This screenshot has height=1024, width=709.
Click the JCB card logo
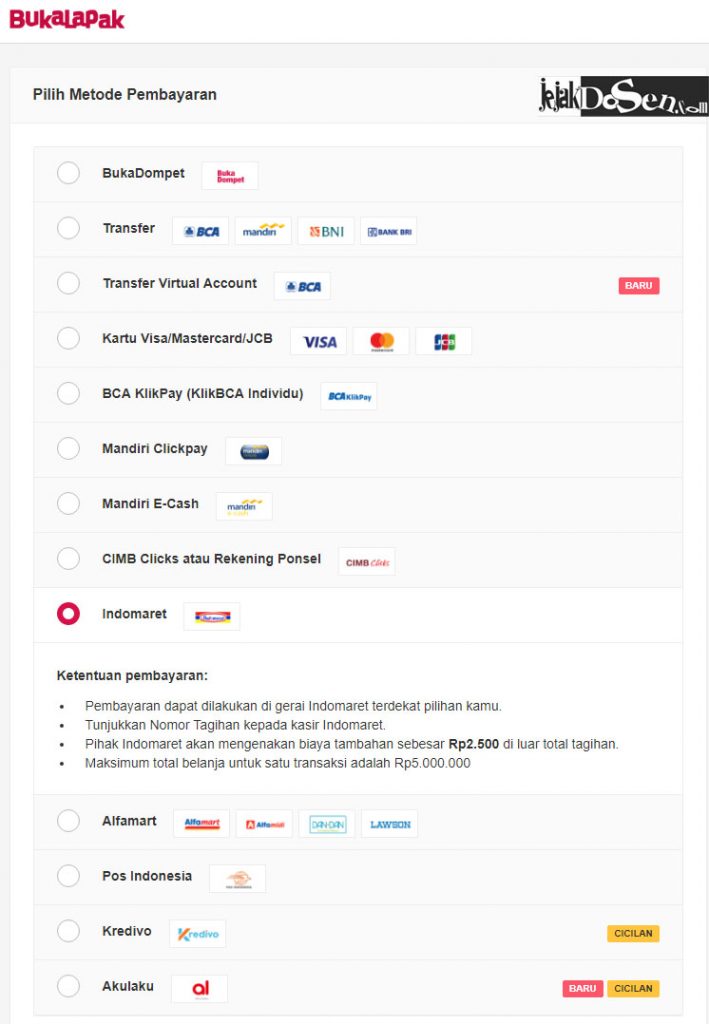(x=444, y=341)
